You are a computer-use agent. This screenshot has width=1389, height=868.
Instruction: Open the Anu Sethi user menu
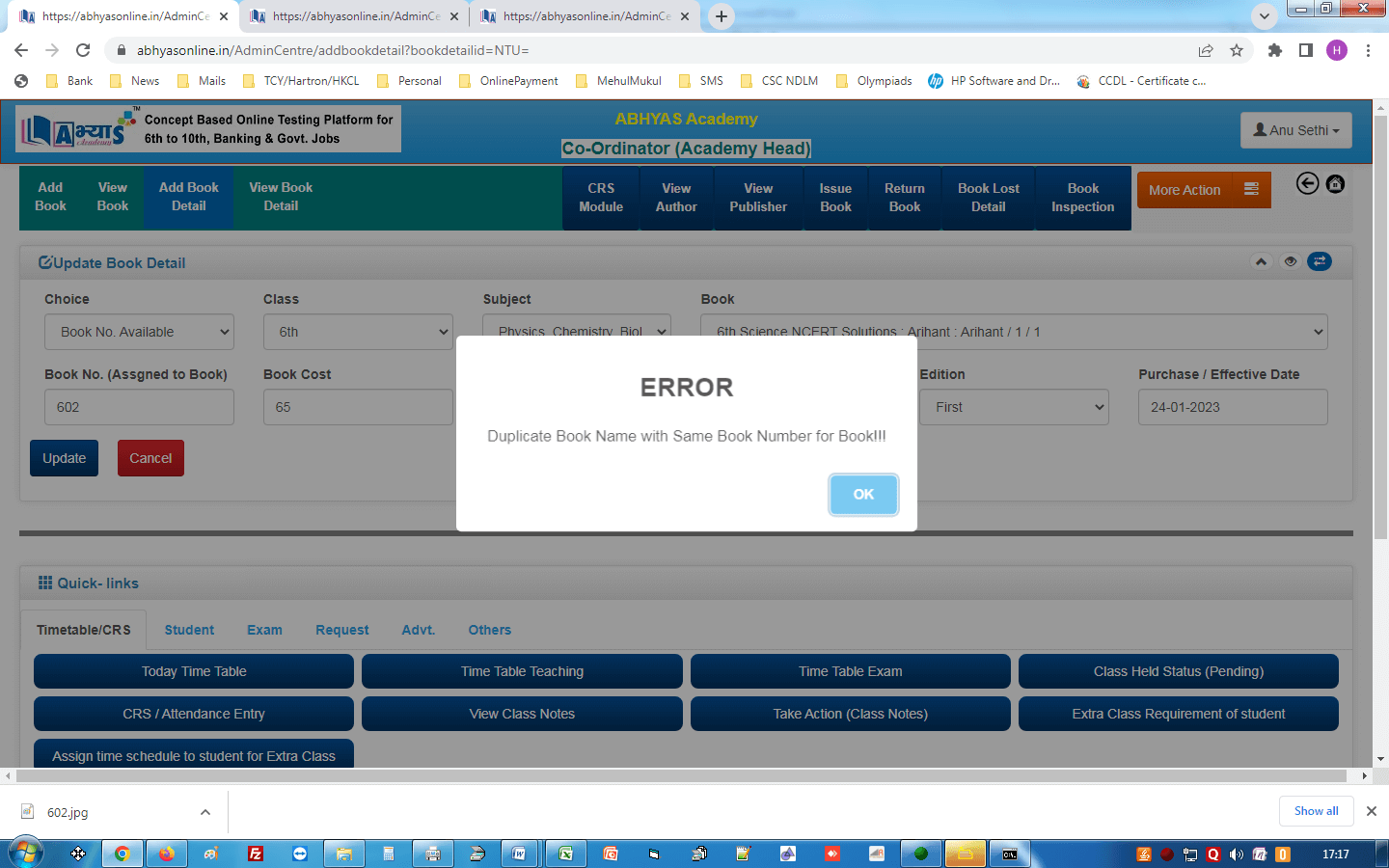pyautogui.click(x=1295, y=130)
